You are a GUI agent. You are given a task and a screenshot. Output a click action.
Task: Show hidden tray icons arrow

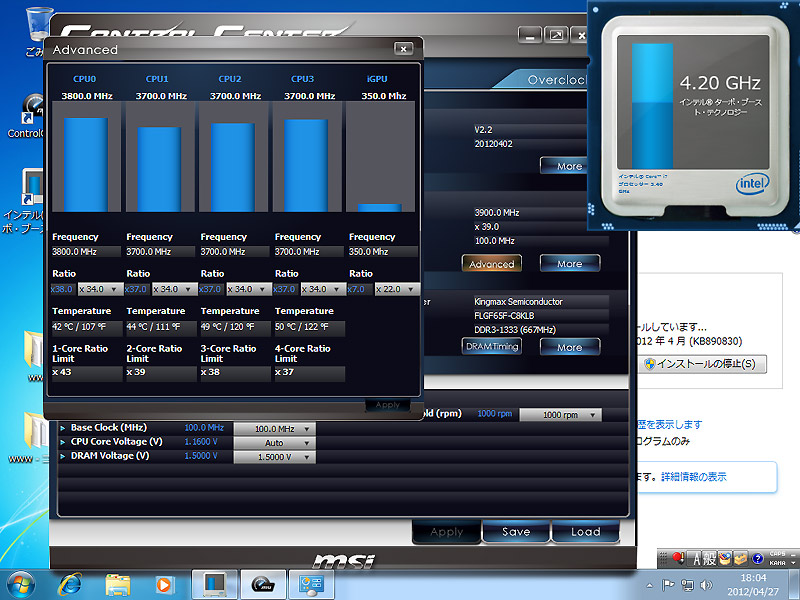tap(649, 585)
